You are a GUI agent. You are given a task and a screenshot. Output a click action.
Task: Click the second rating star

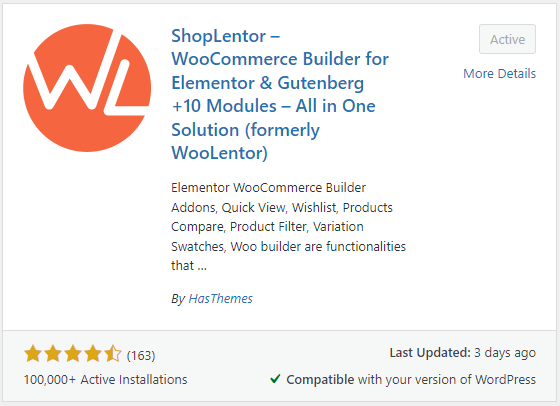[x=53, y=354]
